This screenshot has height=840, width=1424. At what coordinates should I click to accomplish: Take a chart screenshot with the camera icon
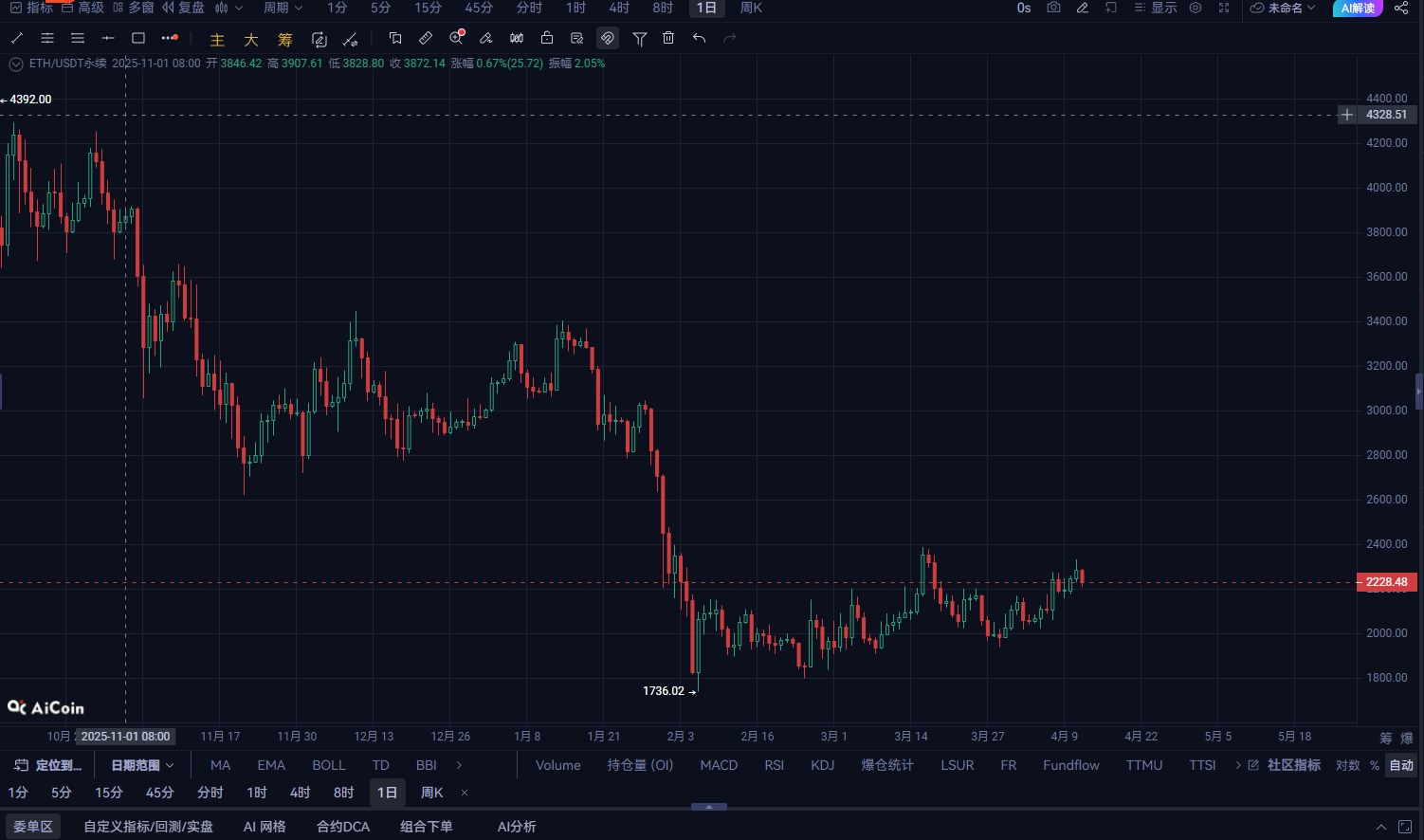tap(1053, 8)
